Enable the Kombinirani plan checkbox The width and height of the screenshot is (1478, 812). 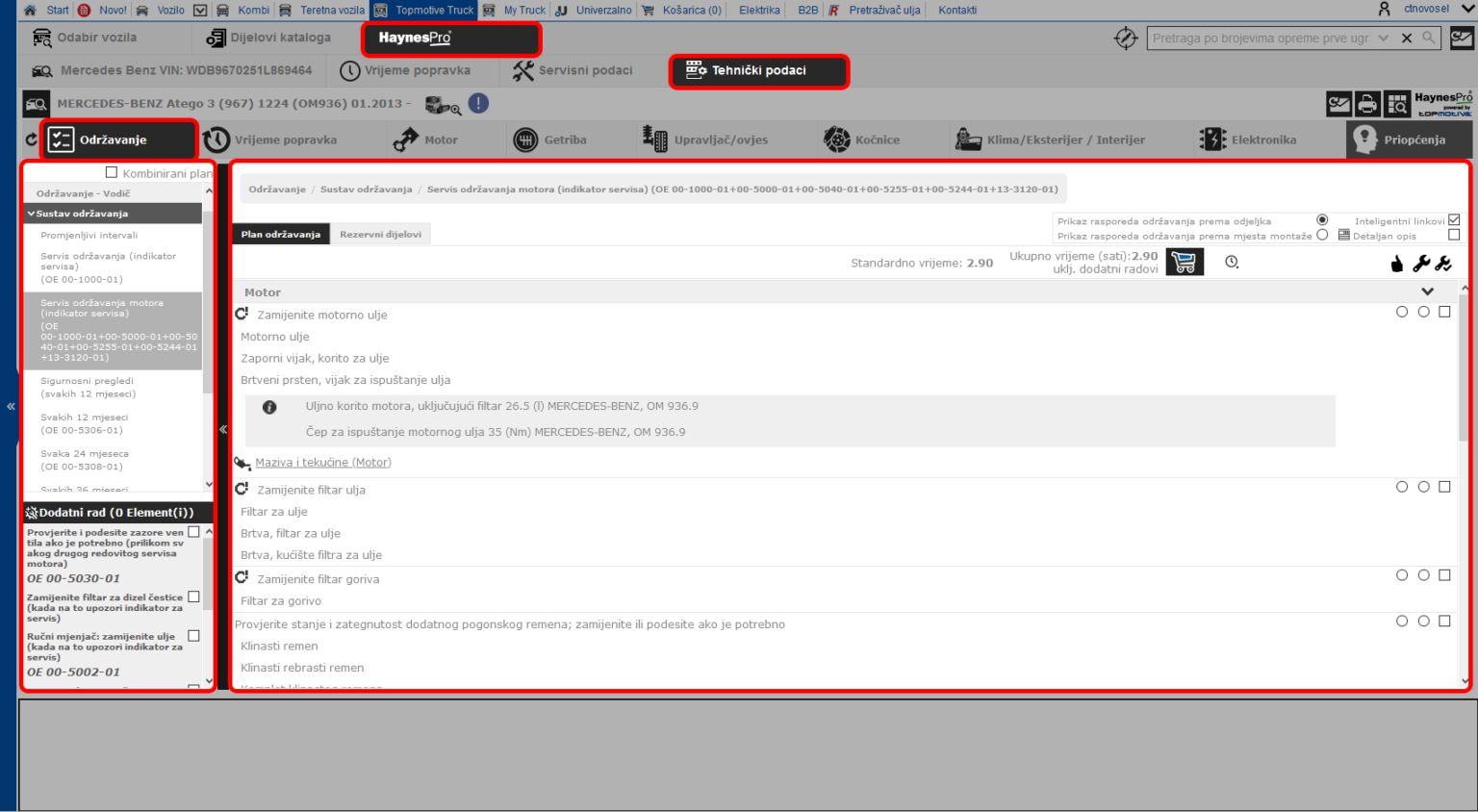[112, 172]
